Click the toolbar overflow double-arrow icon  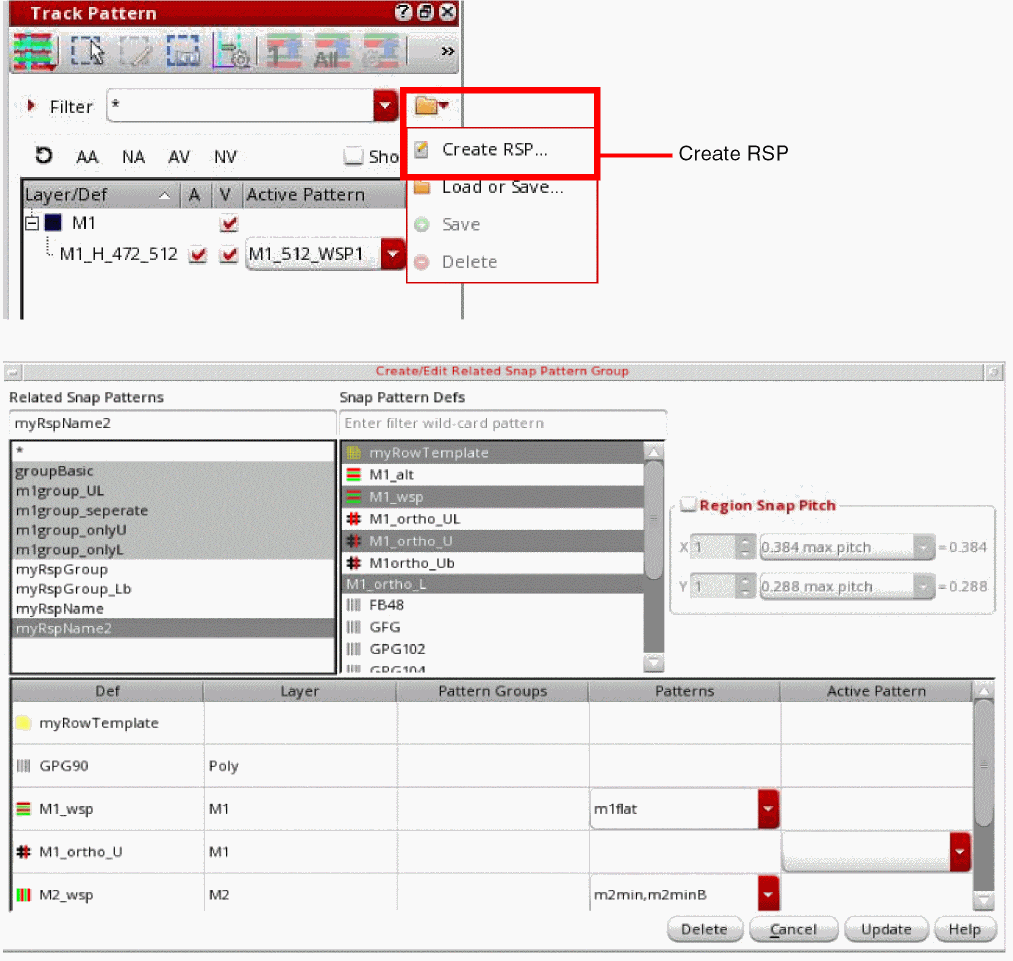click(447, 51)
